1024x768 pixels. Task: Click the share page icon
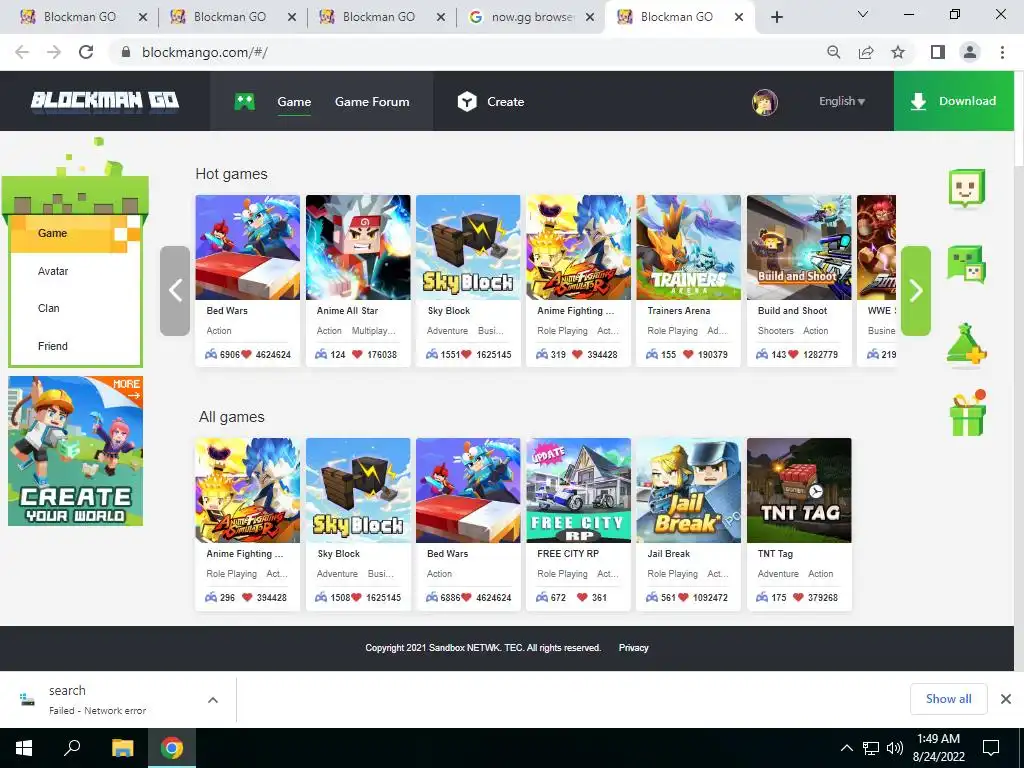(866, 52)
